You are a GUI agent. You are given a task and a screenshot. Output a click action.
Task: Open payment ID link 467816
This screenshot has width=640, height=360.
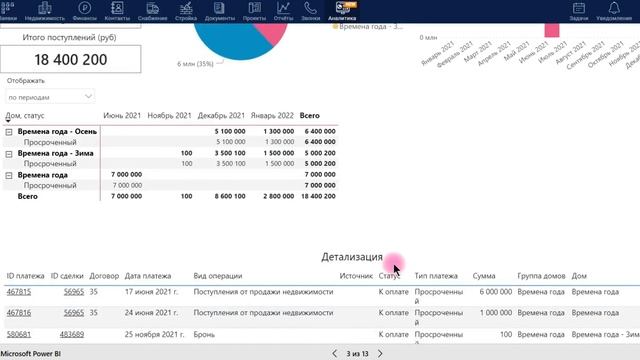point(19,313)
